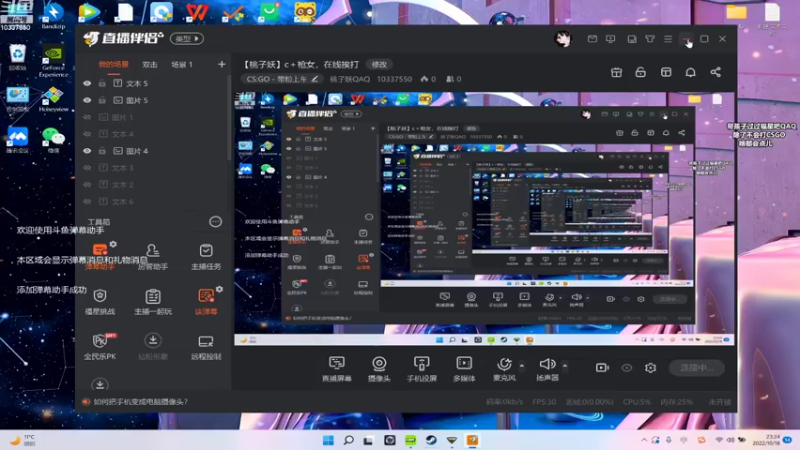Select the 图片 5 layer row
This screenshot has width=800, height=450.
155,100
